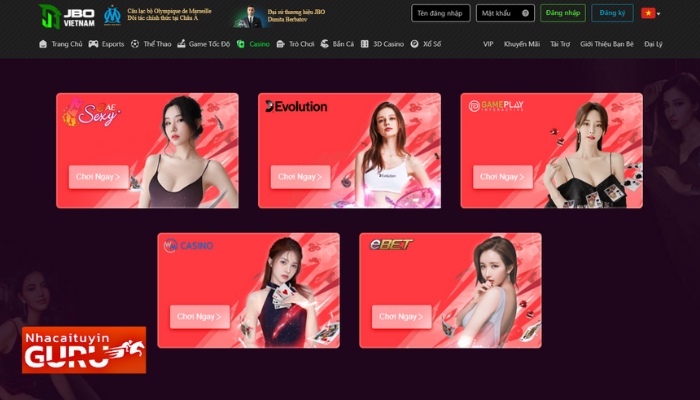Focus the Mật khẩu password field
The width and height of the screenshot is (700, 400).
(x=505, y=13)
